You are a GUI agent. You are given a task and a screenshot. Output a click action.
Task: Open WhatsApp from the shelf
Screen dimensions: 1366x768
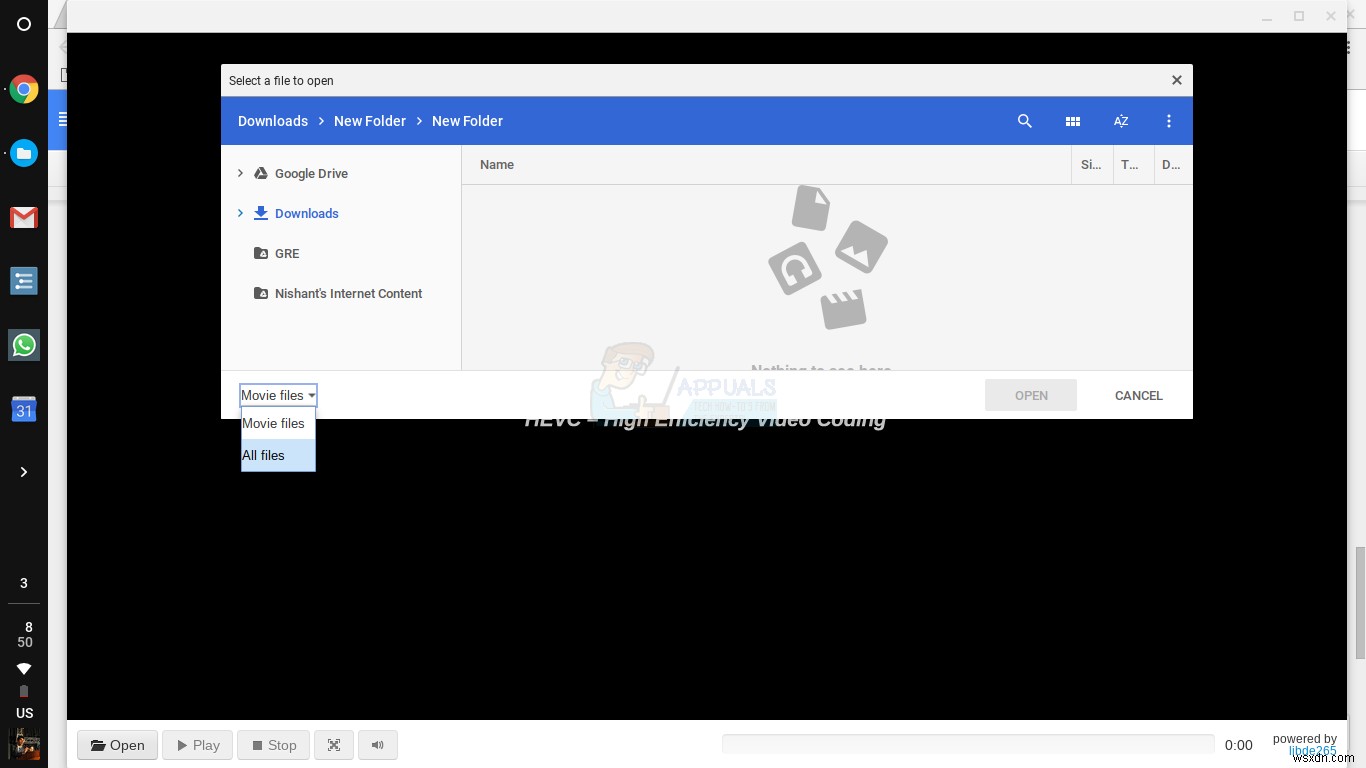pos(24,345)
